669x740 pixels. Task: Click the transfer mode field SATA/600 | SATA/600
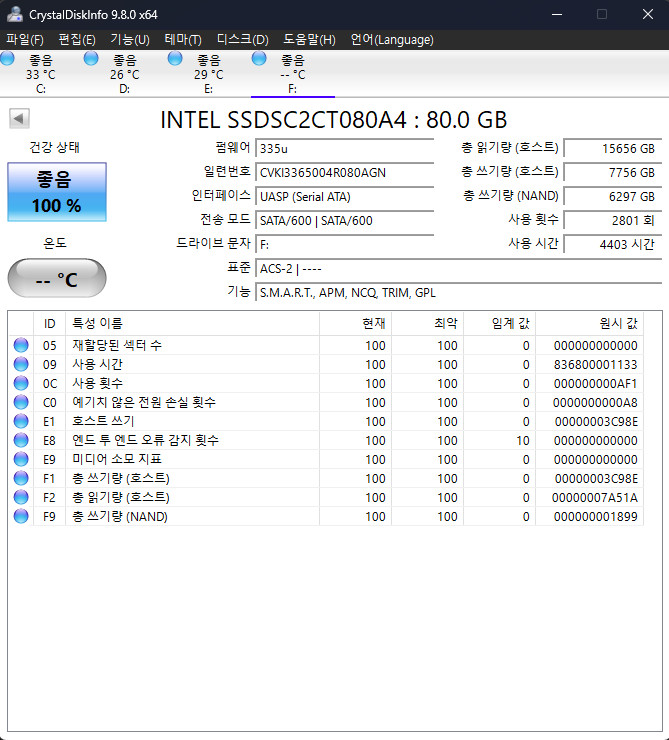click(344, 220)
